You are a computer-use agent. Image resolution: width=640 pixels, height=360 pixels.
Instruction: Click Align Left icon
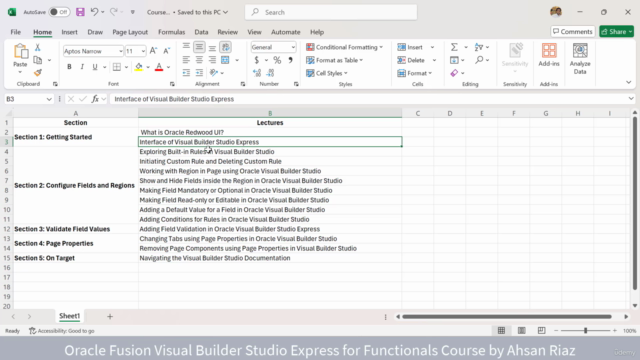[186, 60]
